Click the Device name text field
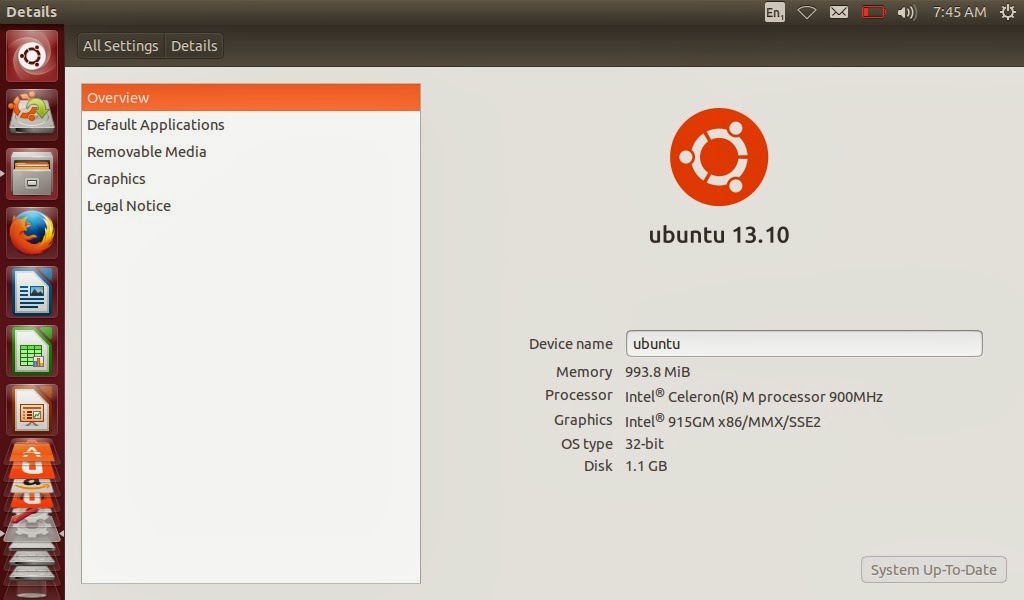 [804, 343]
